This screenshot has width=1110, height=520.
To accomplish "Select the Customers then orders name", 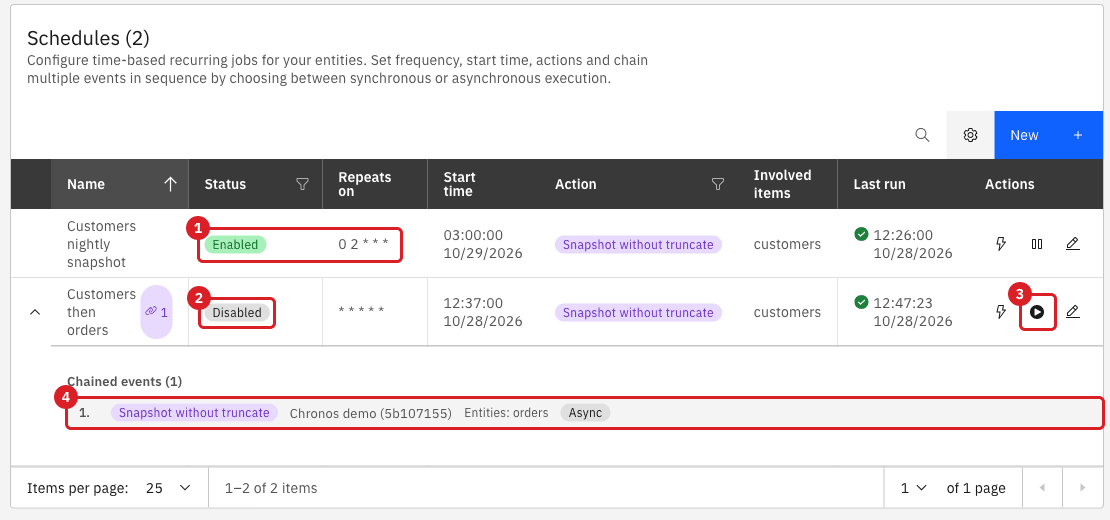I will coord(101,312).
